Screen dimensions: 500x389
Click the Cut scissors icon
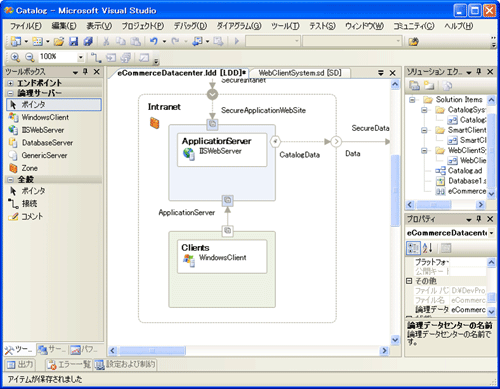click(106, 41)
